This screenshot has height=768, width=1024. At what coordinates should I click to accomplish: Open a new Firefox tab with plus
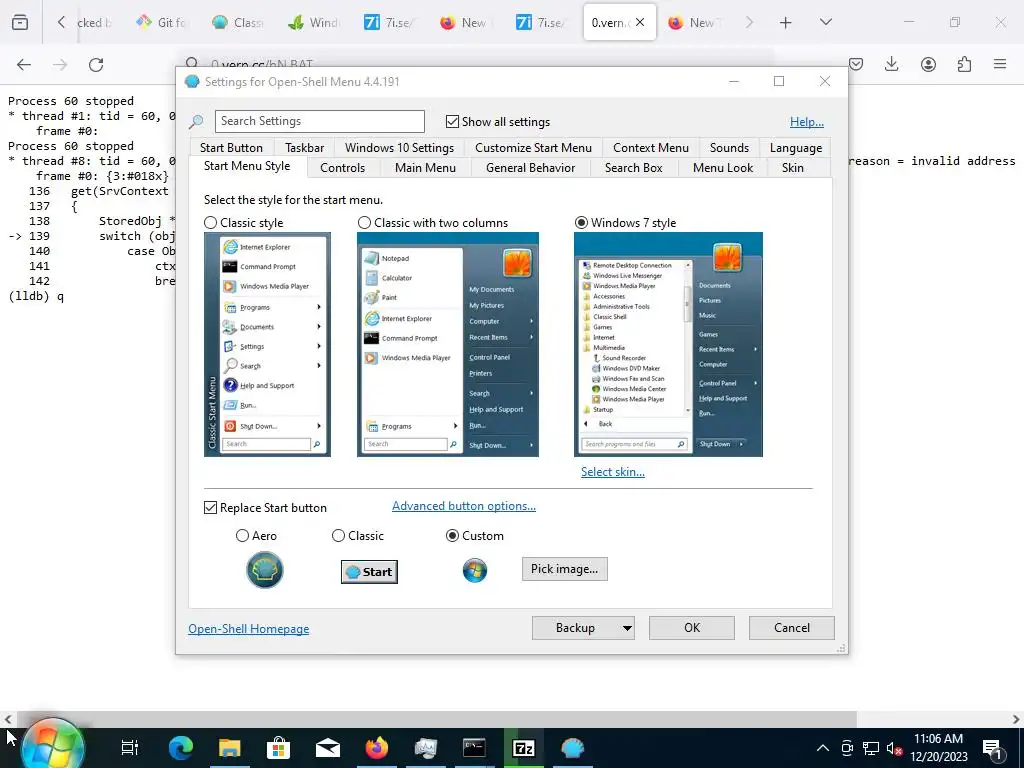pos(786,23)
